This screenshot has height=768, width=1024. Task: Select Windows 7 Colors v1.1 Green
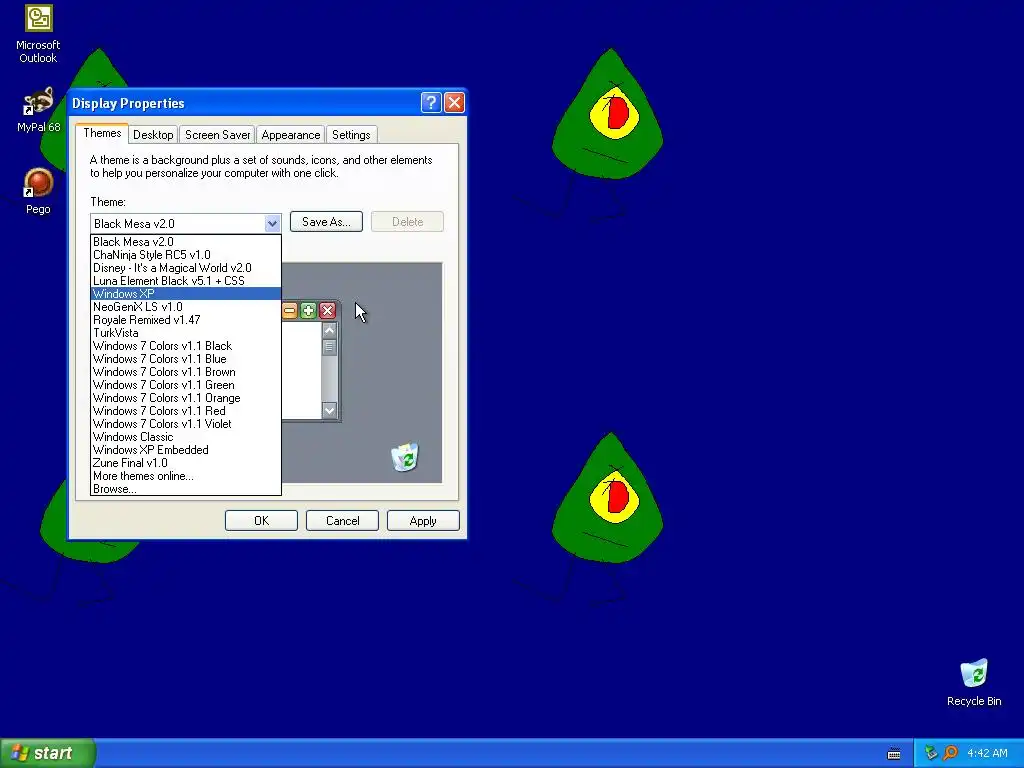(185, 385)
